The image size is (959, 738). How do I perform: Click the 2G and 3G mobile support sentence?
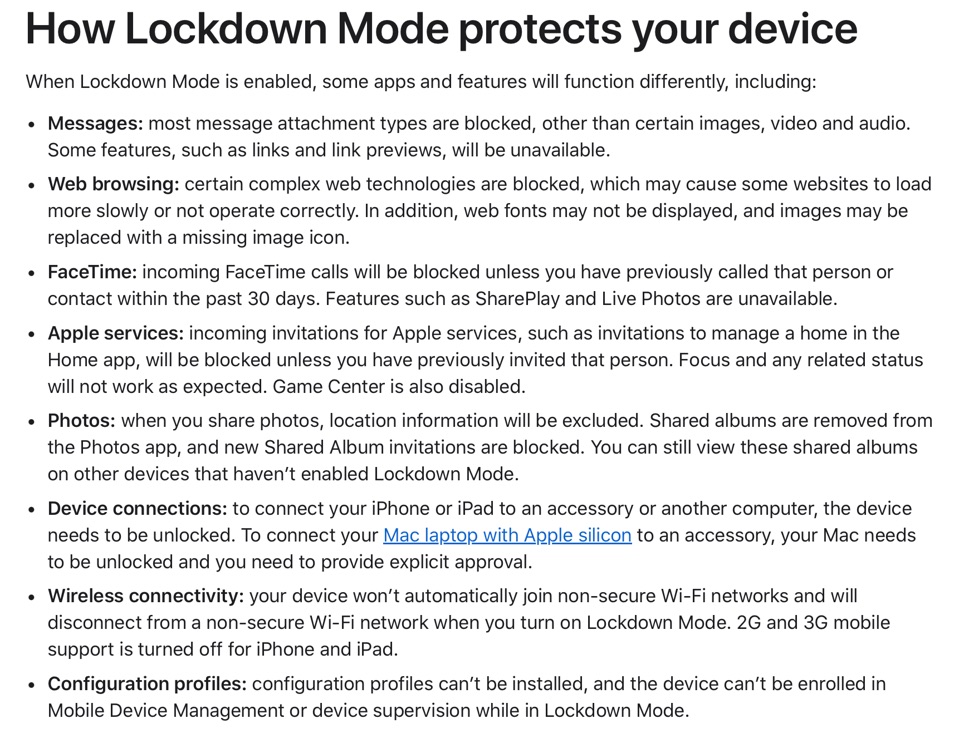tap(812, 623)
